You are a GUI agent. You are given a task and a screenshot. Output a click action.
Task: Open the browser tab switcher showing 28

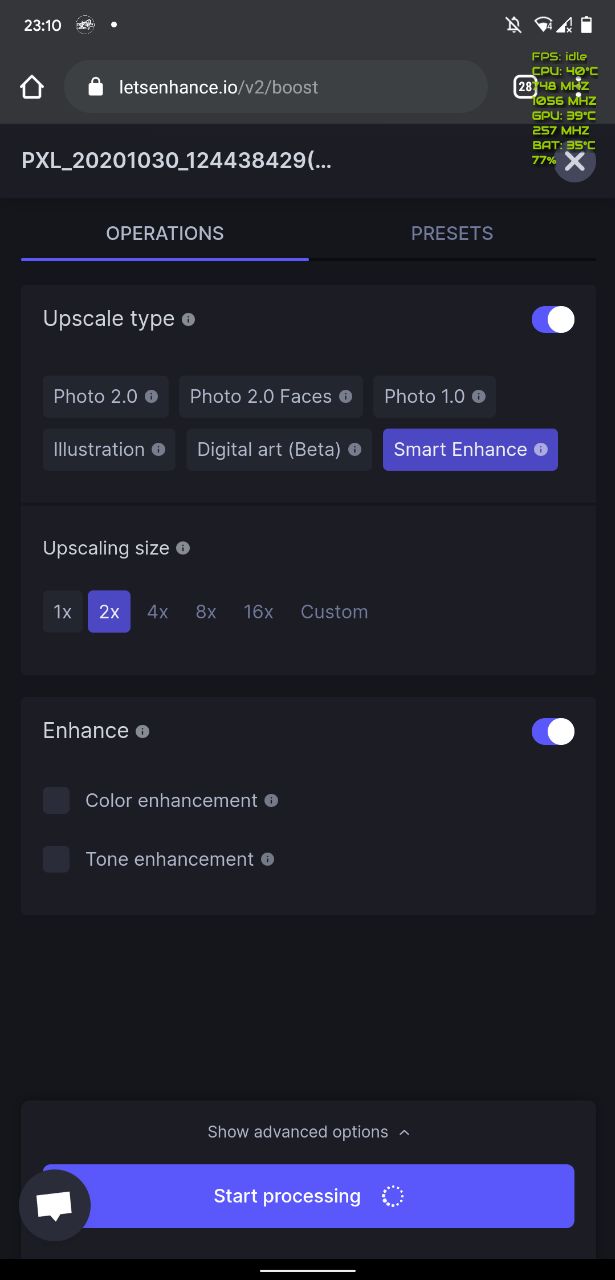(525, 87)
